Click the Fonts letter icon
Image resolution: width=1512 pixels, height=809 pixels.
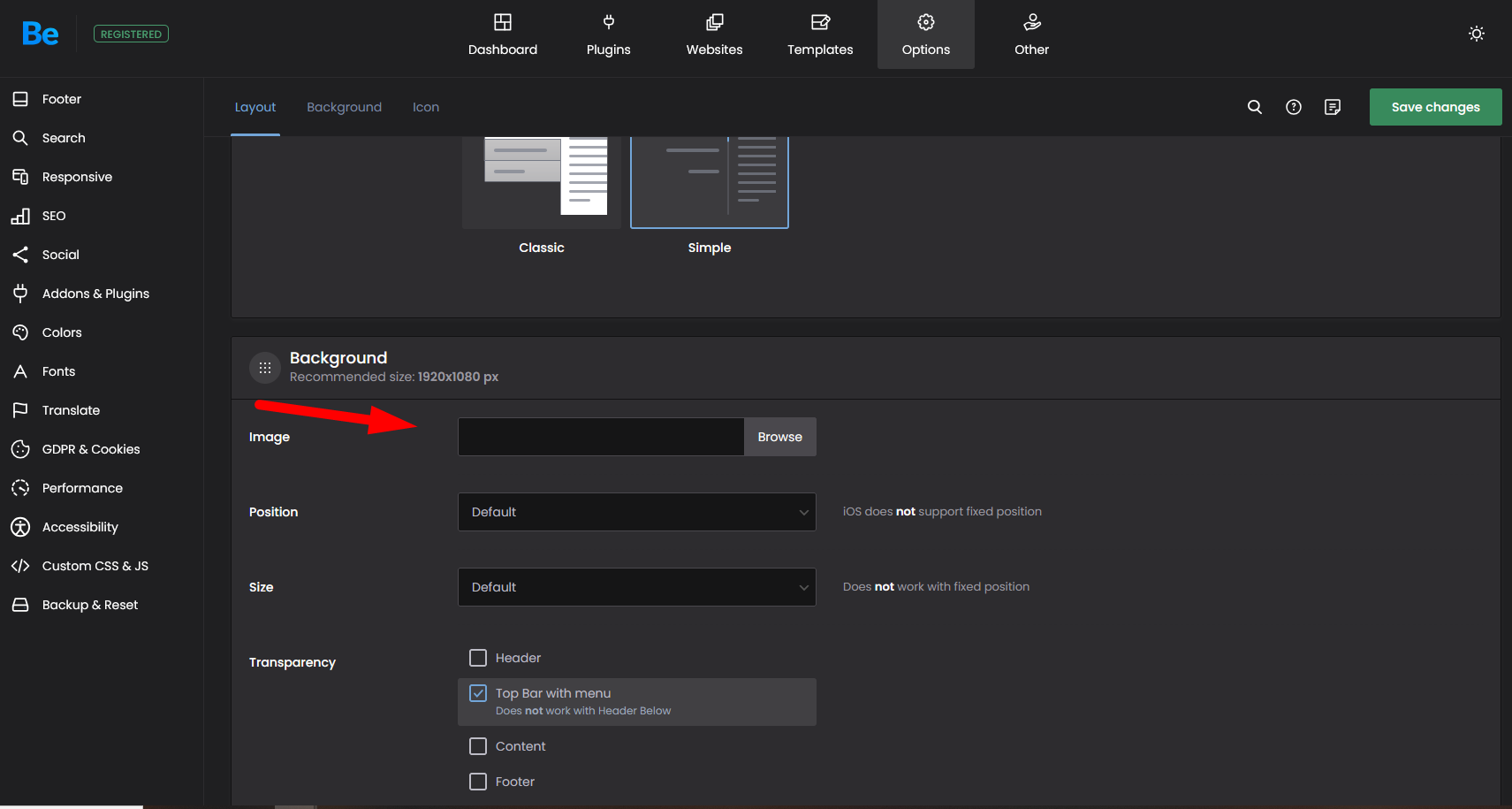click(x=20, y=371)
